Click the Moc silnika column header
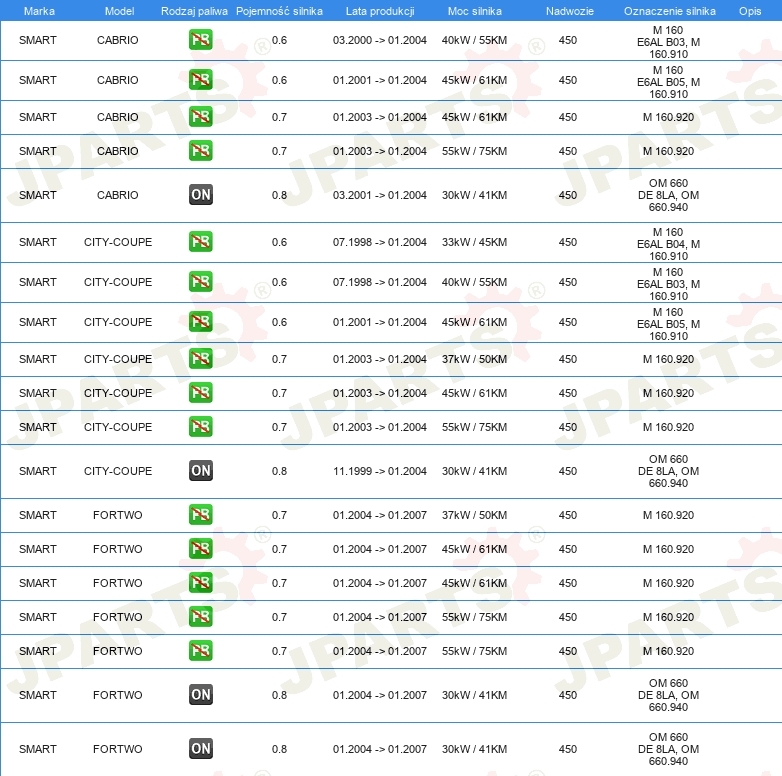The width and height of the screenshot is (782, 776). click(475, 11)
